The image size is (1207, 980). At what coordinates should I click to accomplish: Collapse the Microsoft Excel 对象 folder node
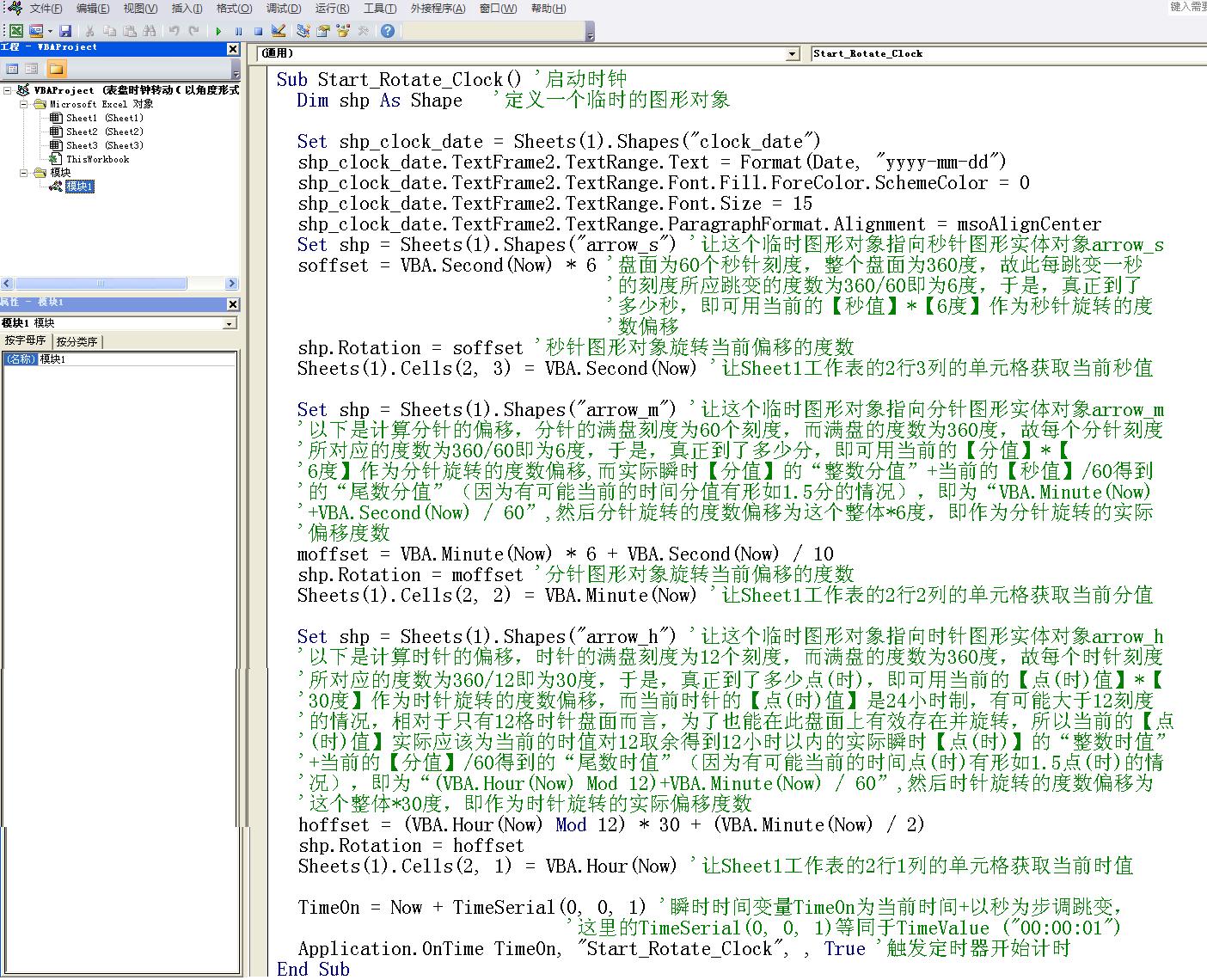(24, 104)
